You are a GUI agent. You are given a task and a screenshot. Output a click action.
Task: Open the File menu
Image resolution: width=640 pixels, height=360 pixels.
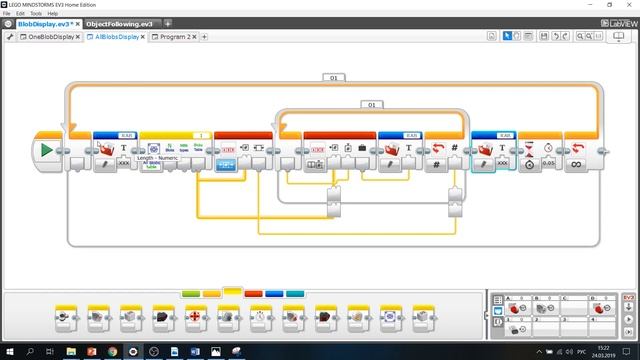pos(7,13)
